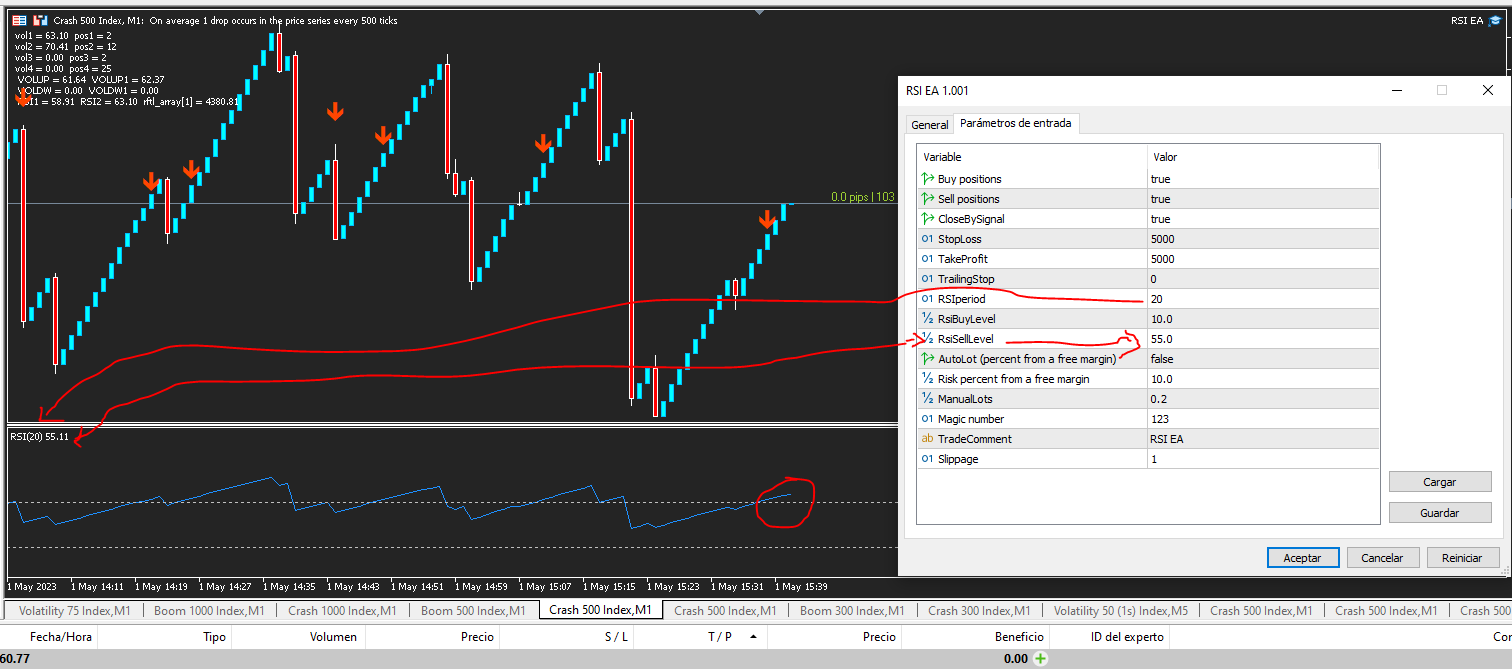Click the RSI EA graduation cap icon
Screen dimensions: 1512x671
point(1496,20)
